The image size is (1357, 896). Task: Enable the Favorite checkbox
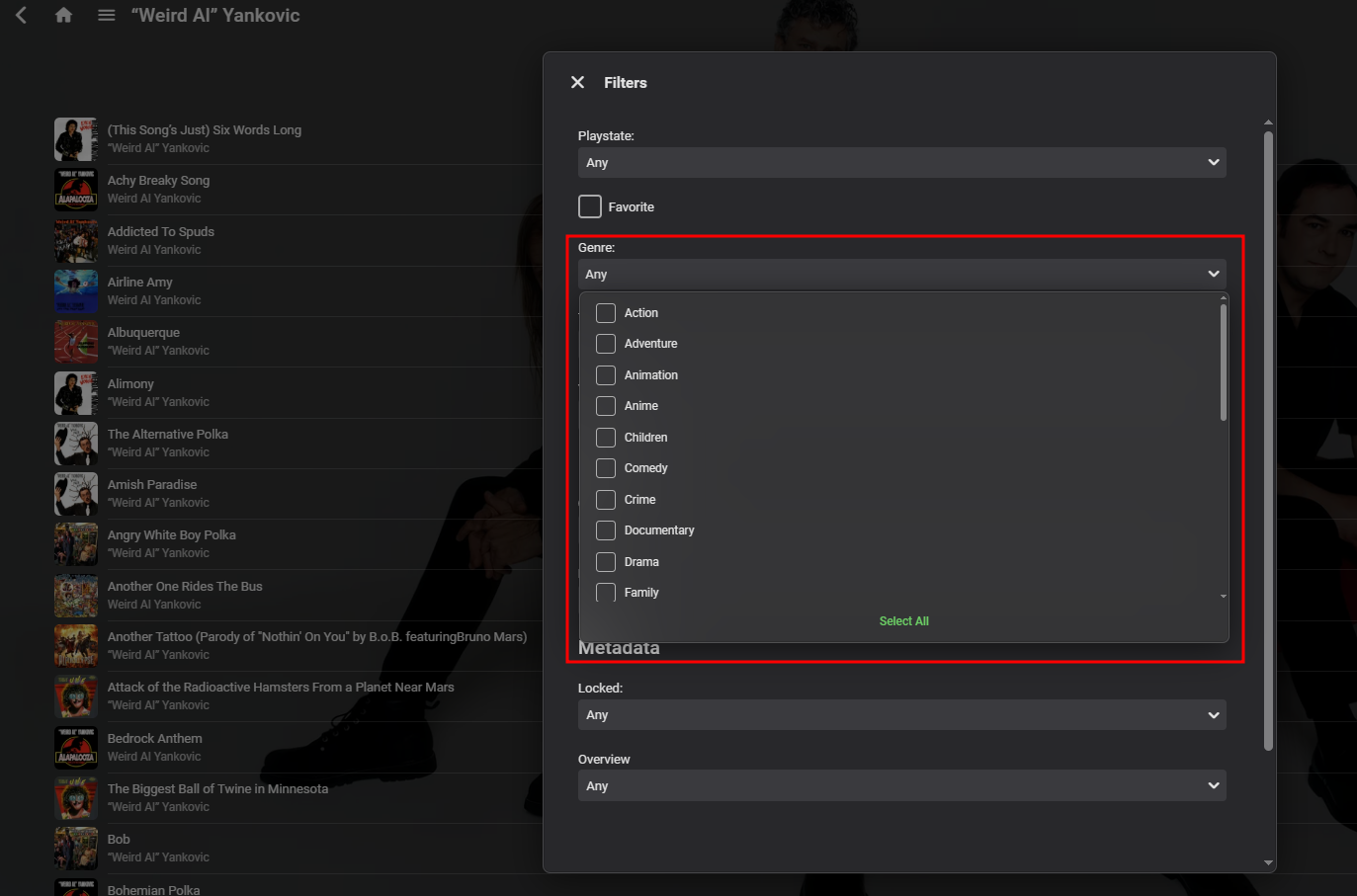(590, 206)
